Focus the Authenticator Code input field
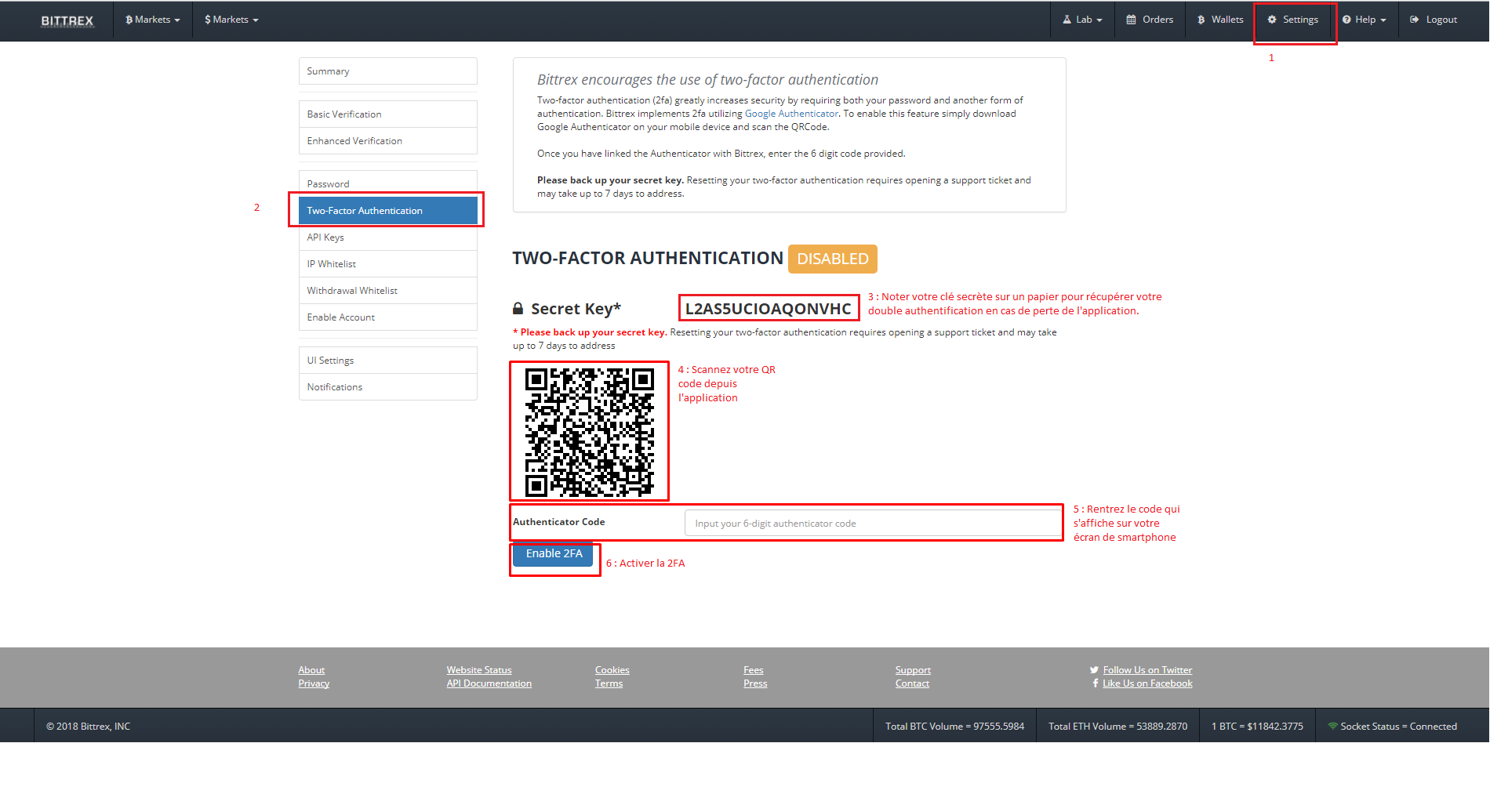 coord(873,524)
